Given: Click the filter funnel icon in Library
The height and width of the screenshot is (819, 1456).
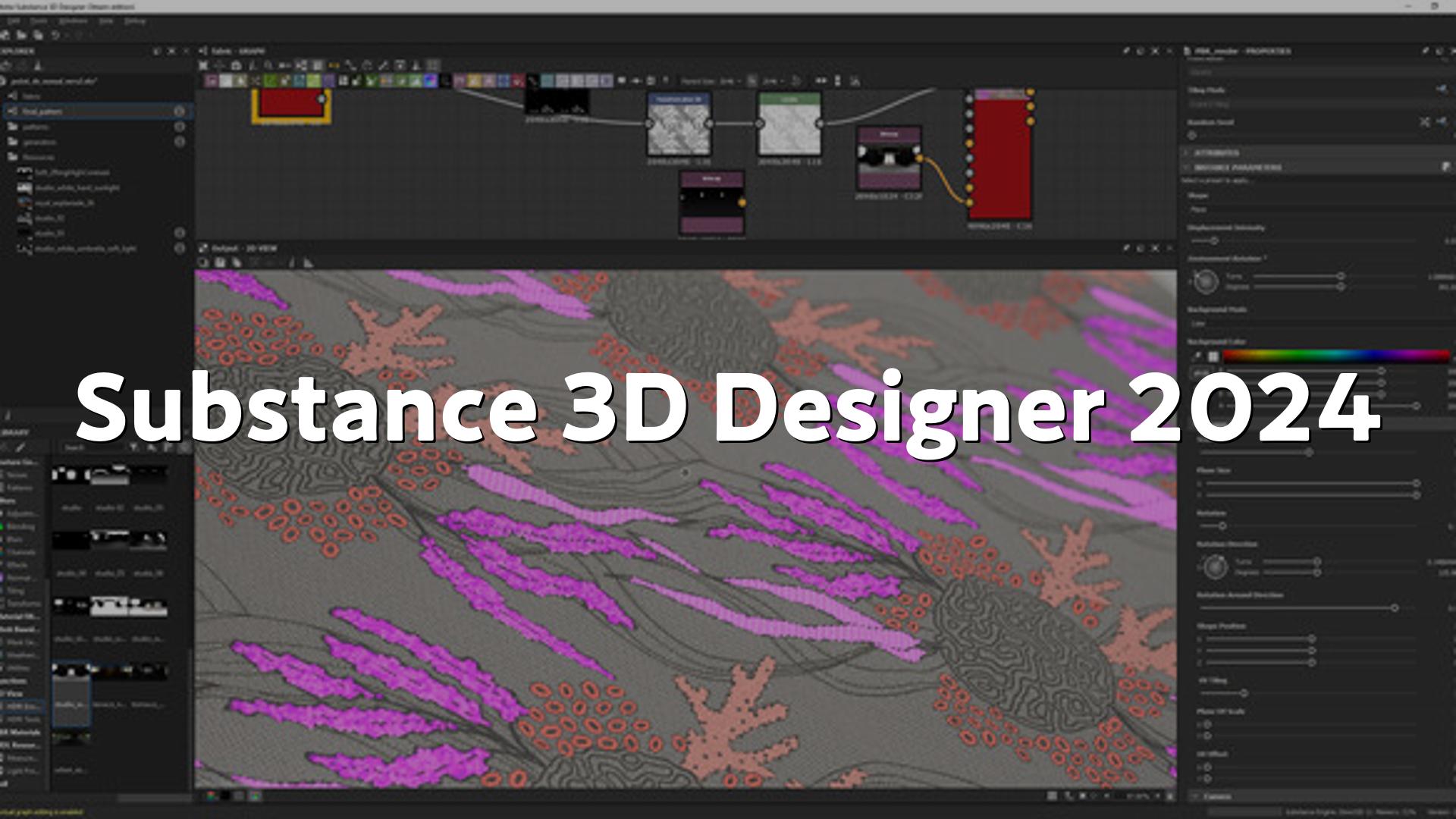Looking at the screenshot, I should tap(134, 447).
